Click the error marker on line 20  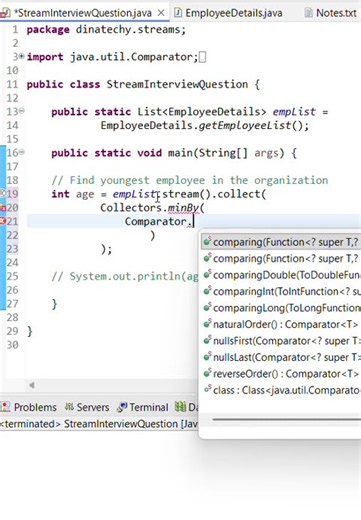(3, 208)
